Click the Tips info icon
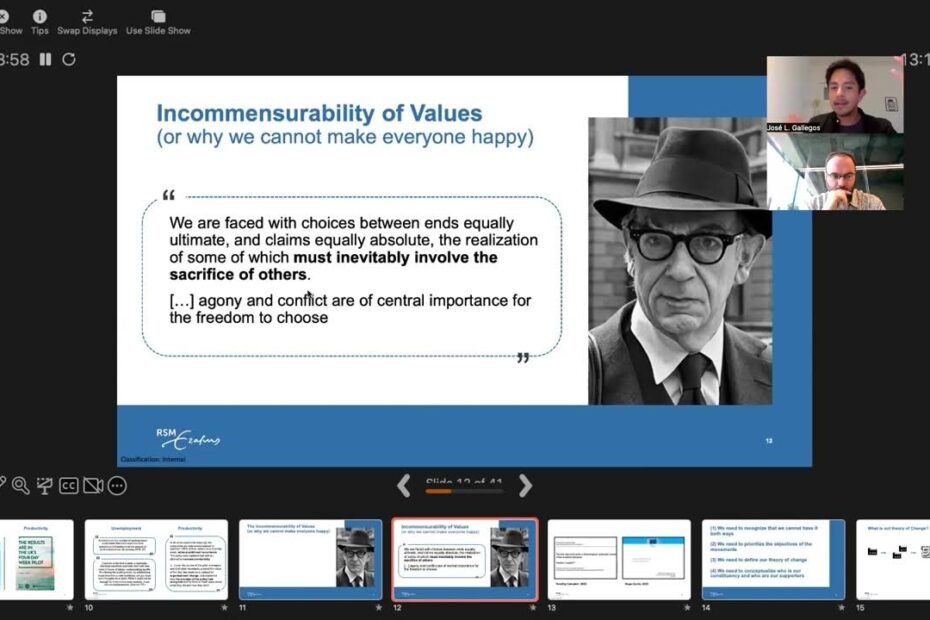 (39, 17)
